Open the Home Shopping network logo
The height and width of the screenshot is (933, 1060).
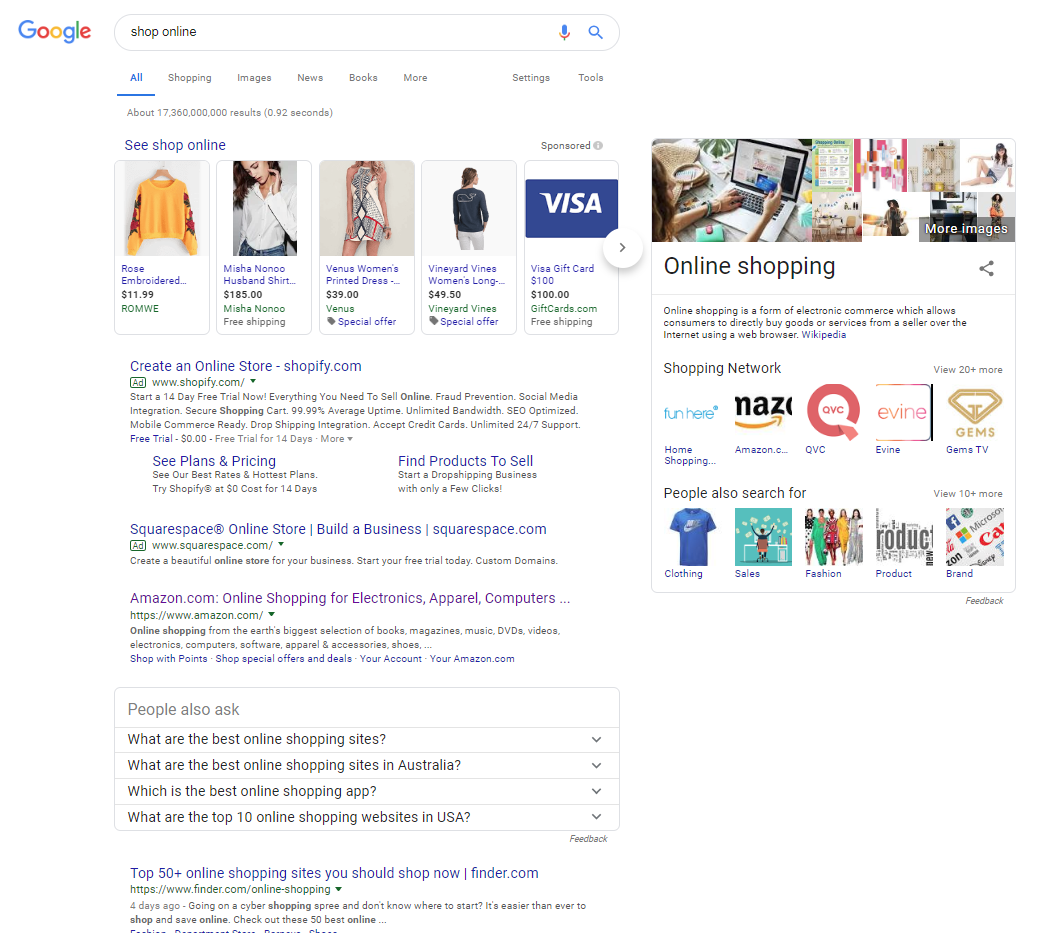pyautogui.click(x=692, y=412)
